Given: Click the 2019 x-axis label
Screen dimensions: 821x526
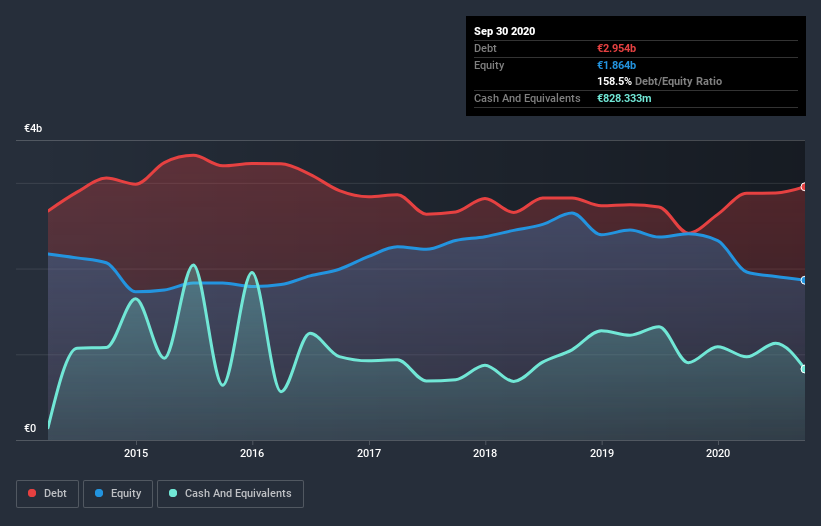Looking at the screenshot, I should point(602,453).
